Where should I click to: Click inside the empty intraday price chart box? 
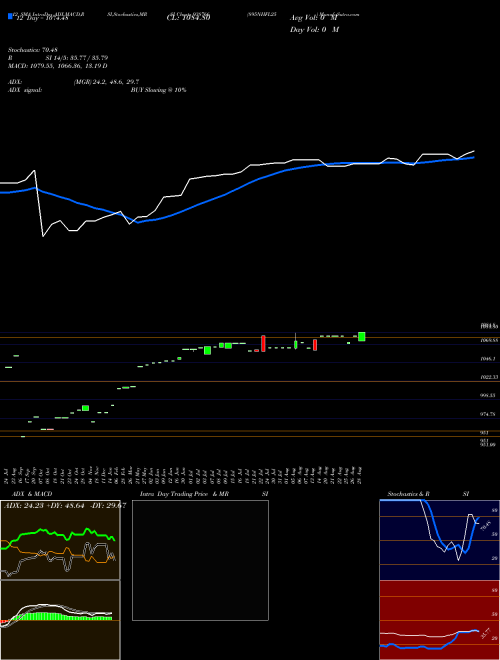tap(200, 560)
